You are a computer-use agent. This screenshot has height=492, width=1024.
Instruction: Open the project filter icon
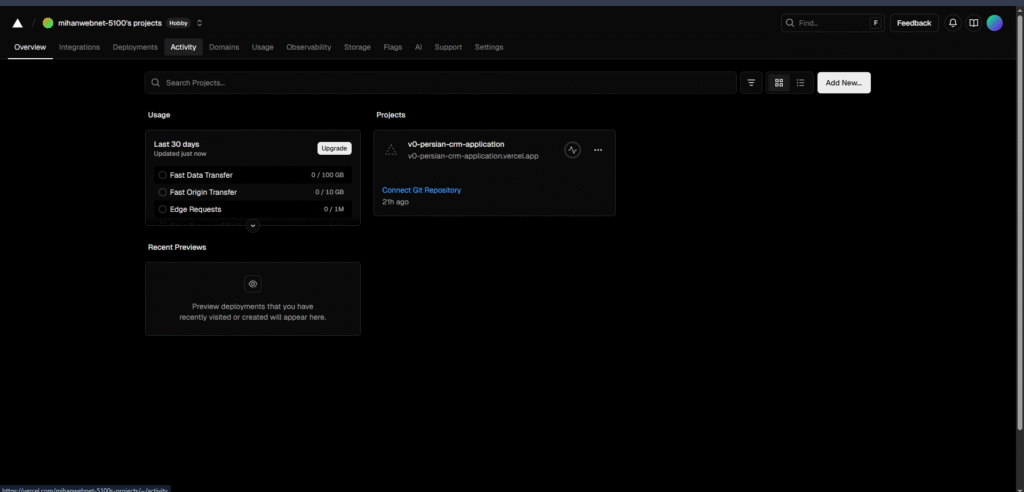[751, 83]
